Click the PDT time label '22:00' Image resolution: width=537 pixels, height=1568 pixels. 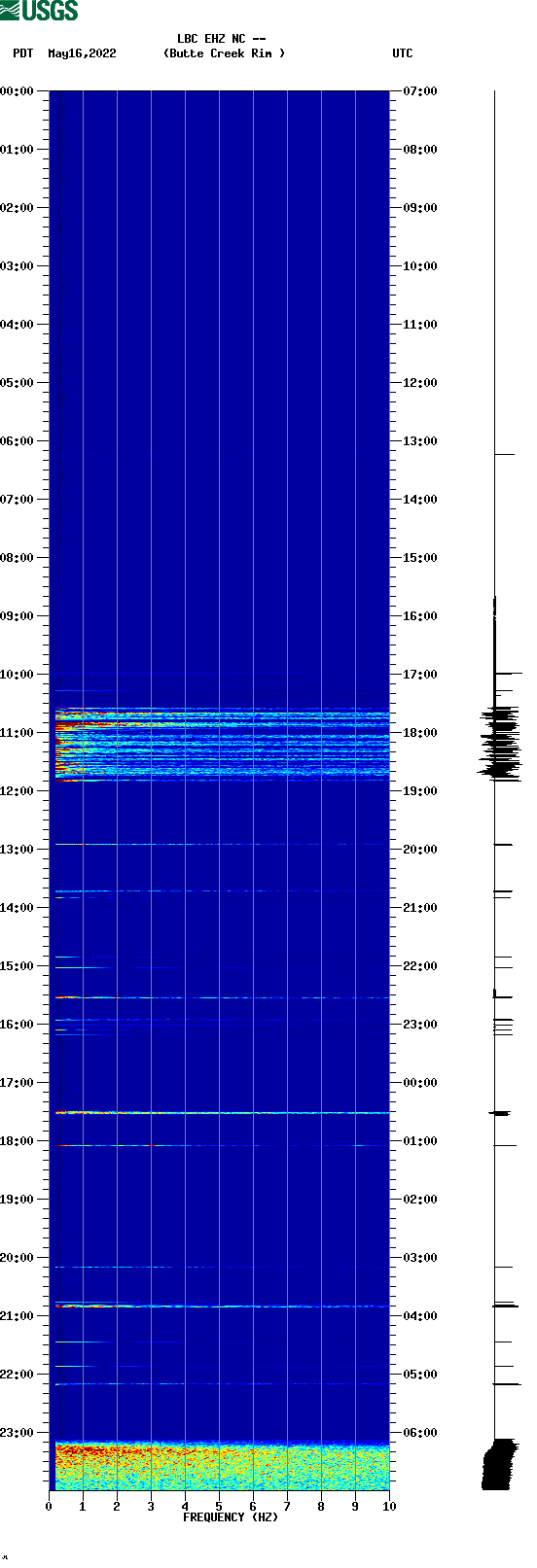(x=18, y=1375)
